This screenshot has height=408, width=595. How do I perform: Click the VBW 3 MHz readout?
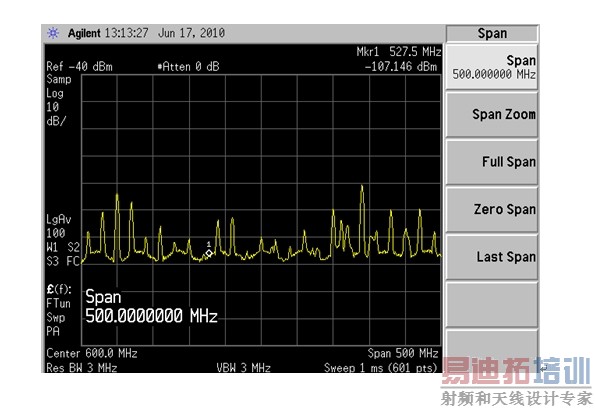tap(243, 368)
